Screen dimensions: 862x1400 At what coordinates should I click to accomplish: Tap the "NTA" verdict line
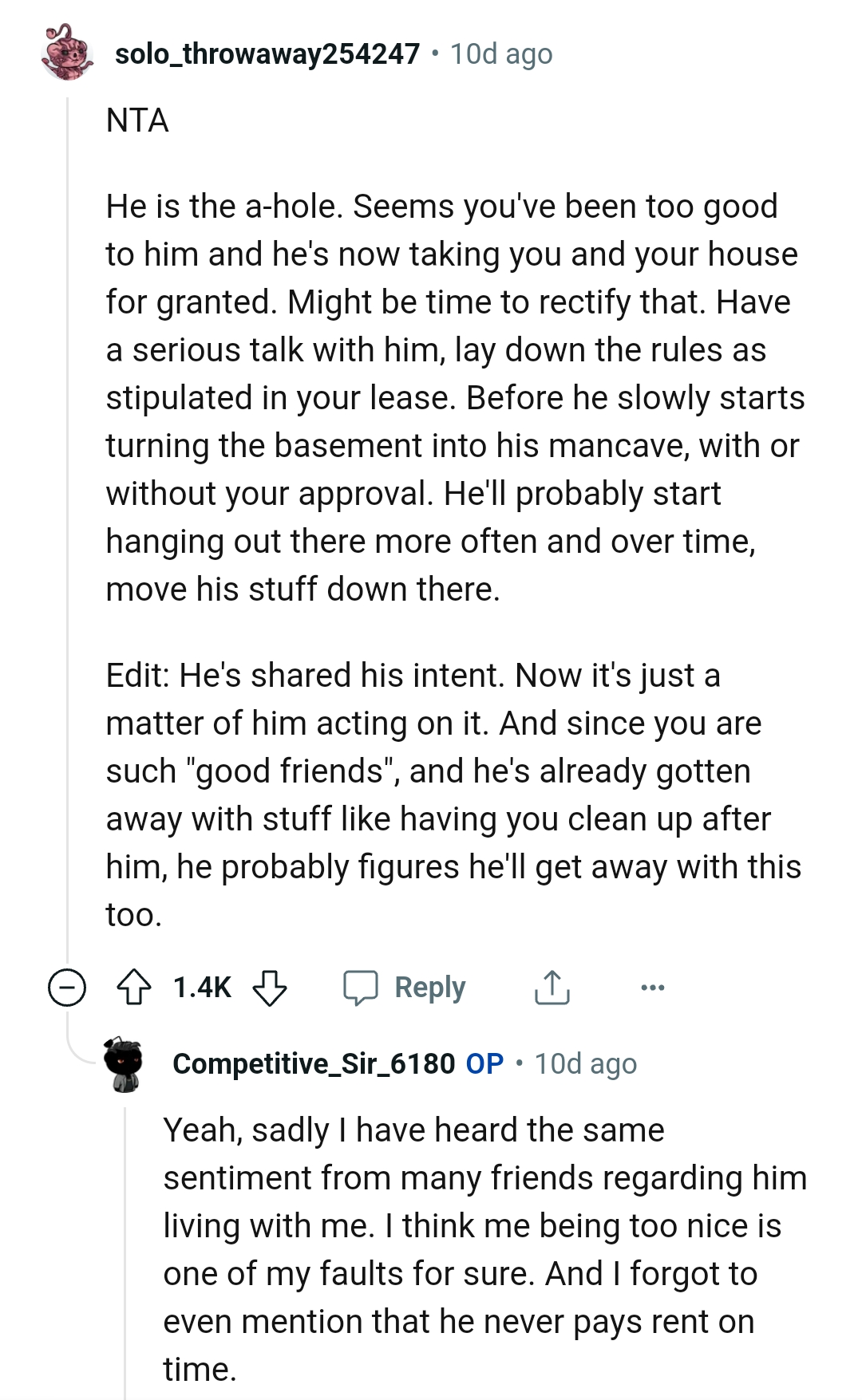[x=137, y=120]
